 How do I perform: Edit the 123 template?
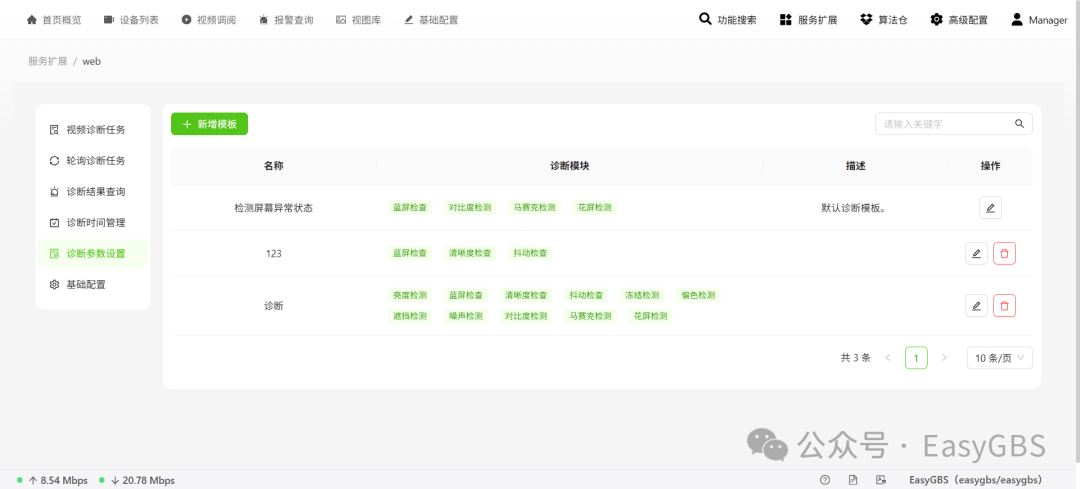[x=976, y=253]
